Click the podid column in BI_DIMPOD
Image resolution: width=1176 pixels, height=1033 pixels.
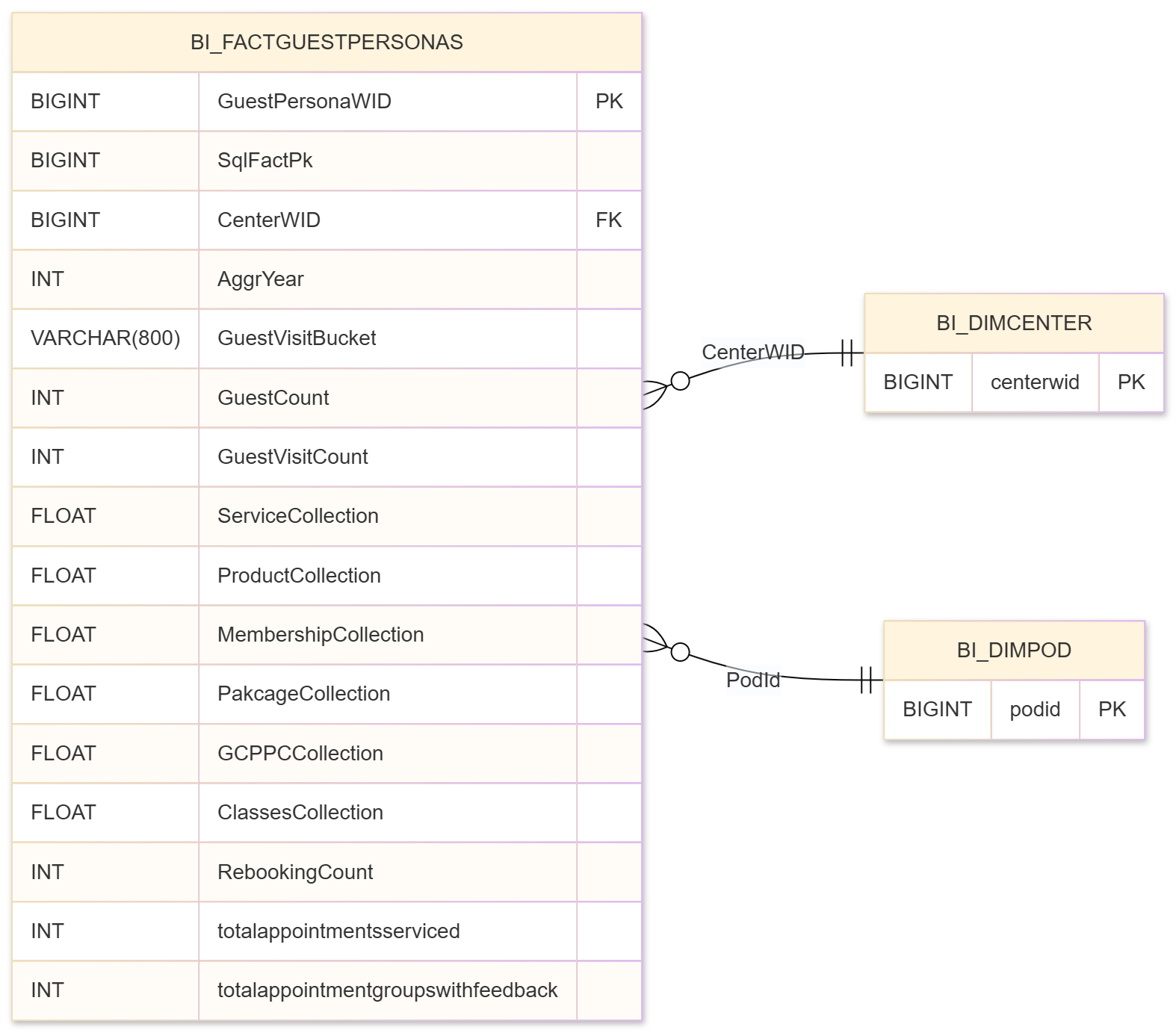[1034, 710]
